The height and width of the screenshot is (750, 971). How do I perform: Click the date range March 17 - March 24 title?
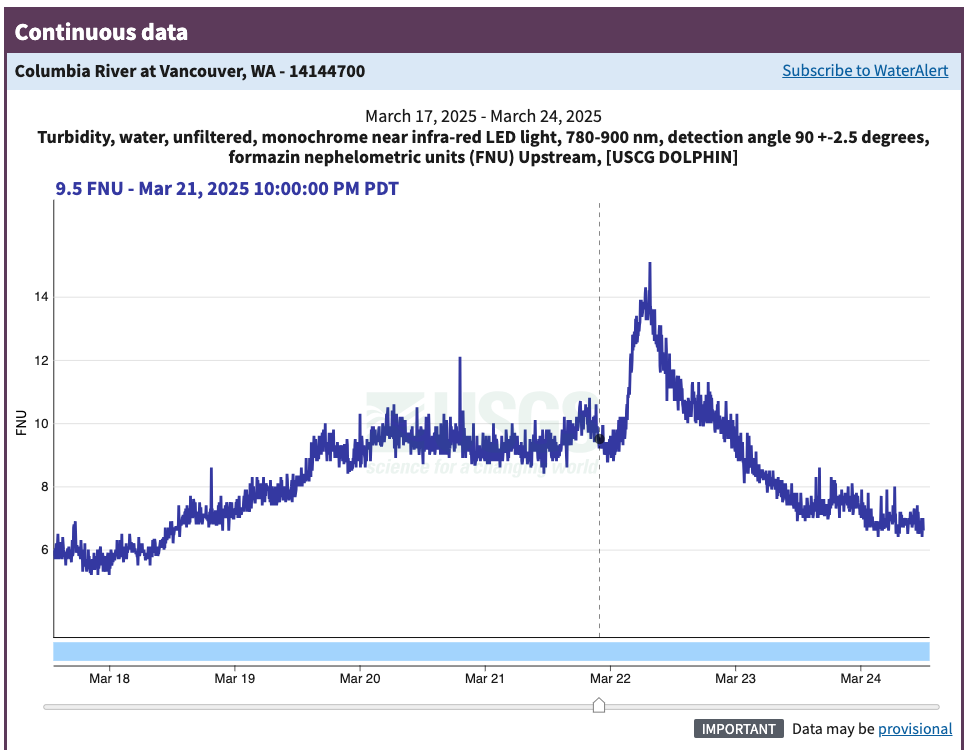483,116
